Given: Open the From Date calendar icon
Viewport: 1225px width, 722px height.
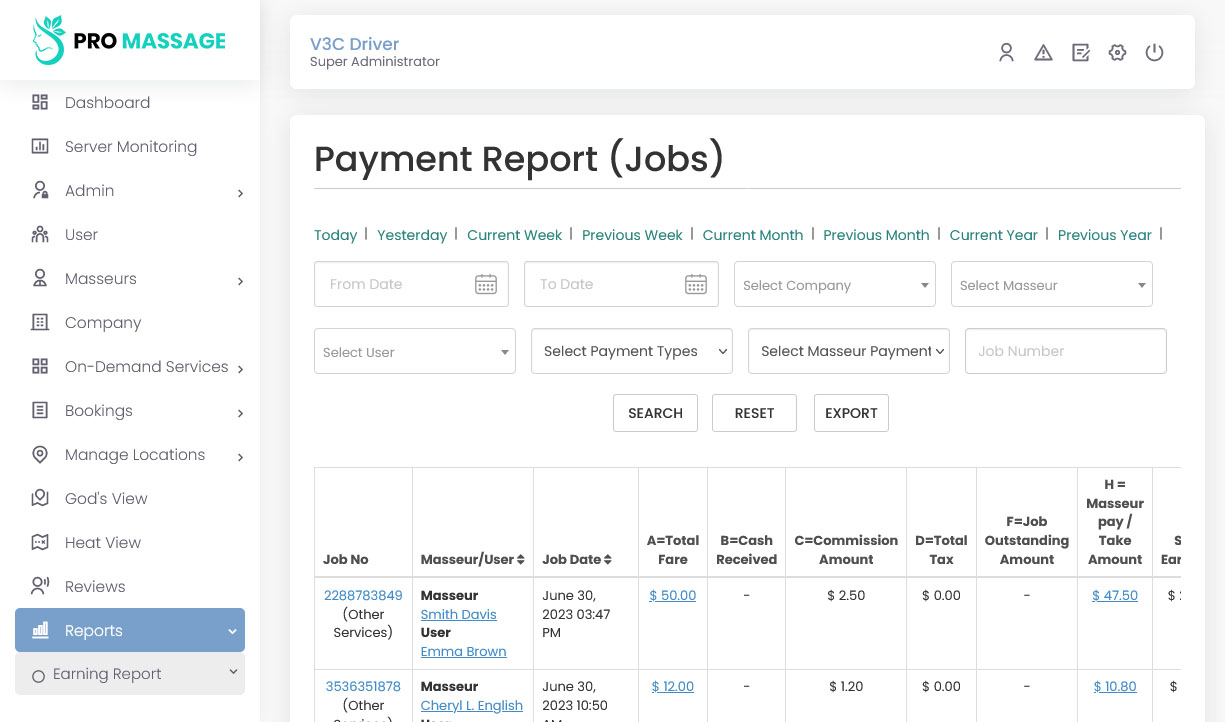Looking at the screenshot, I should (x=486, y=284).
